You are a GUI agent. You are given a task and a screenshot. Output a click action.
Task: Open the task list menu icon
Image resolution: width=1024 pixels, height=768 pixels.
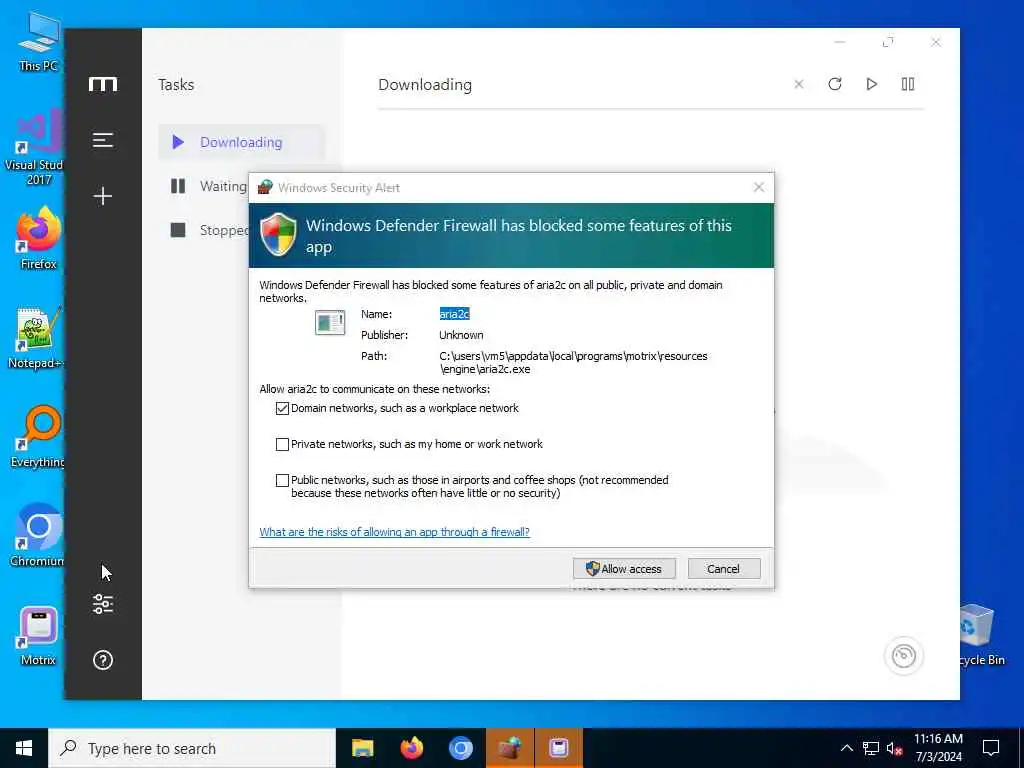coord(103,140)
